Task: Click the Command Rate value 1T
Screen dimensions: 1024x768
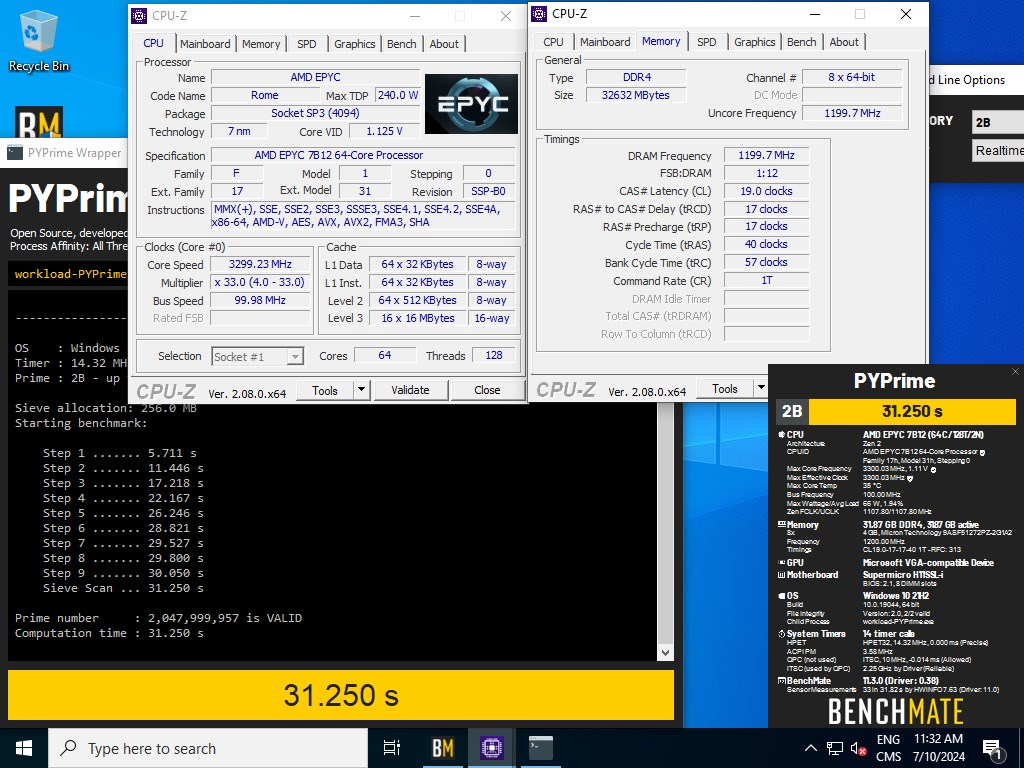Action: pyautogui.click(x=767, y=280)
